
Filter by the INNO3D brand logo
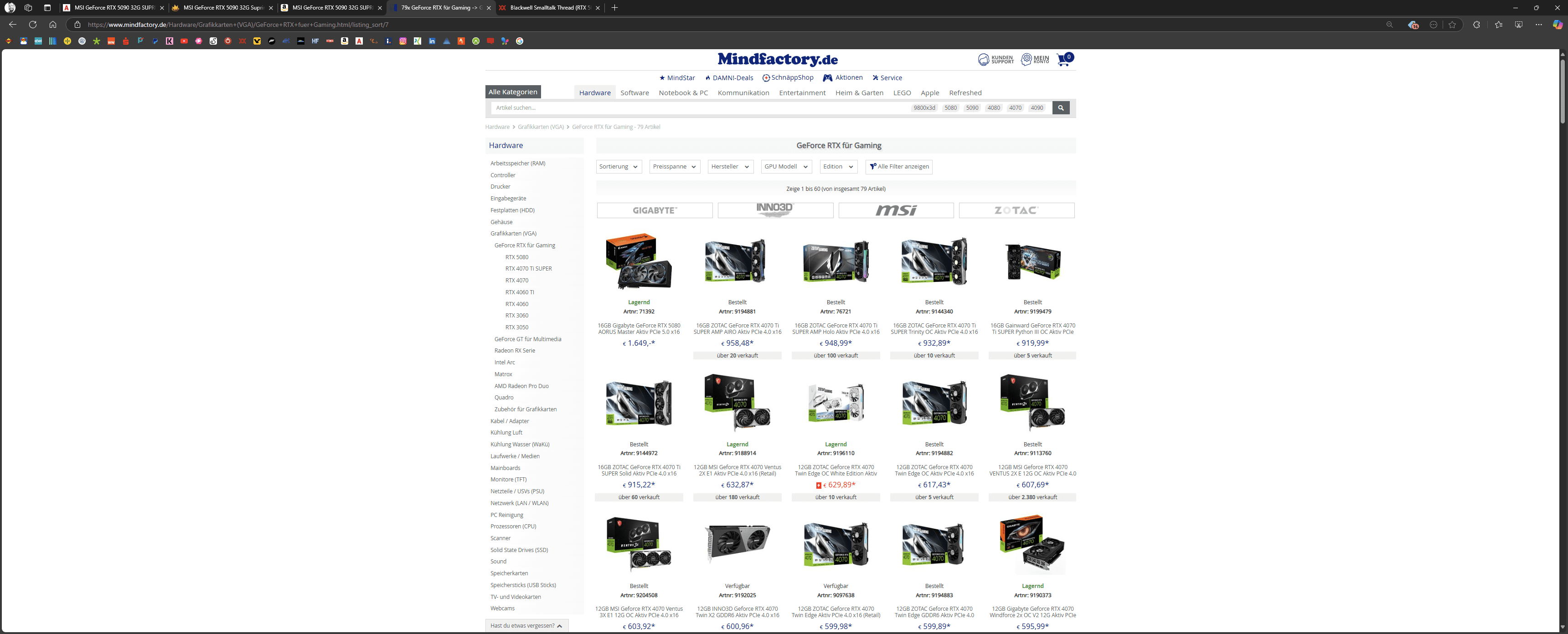[775, 210]
